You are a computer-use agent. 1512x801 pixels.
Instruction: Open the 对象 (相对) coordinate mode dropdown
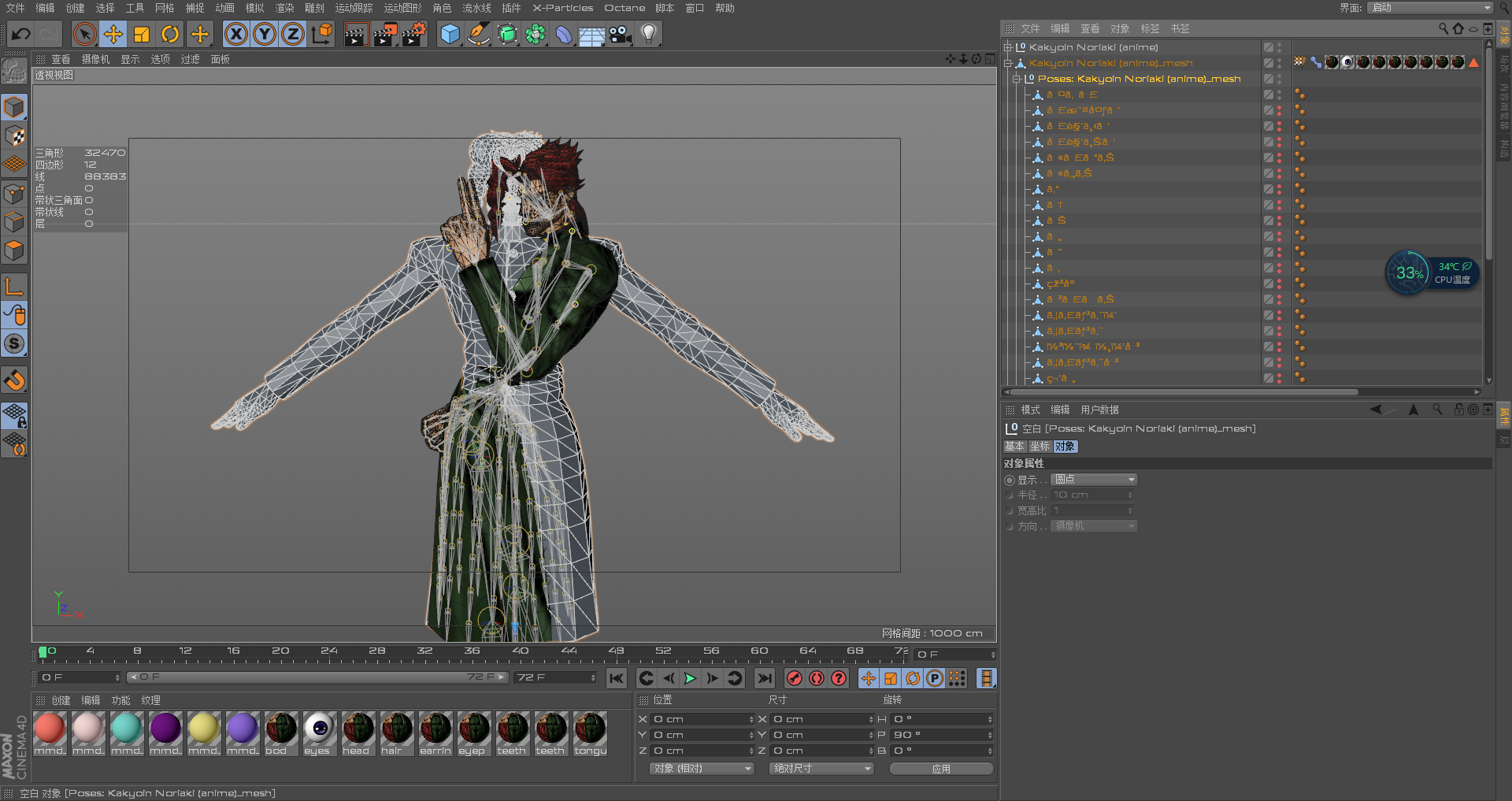[702, 769]
